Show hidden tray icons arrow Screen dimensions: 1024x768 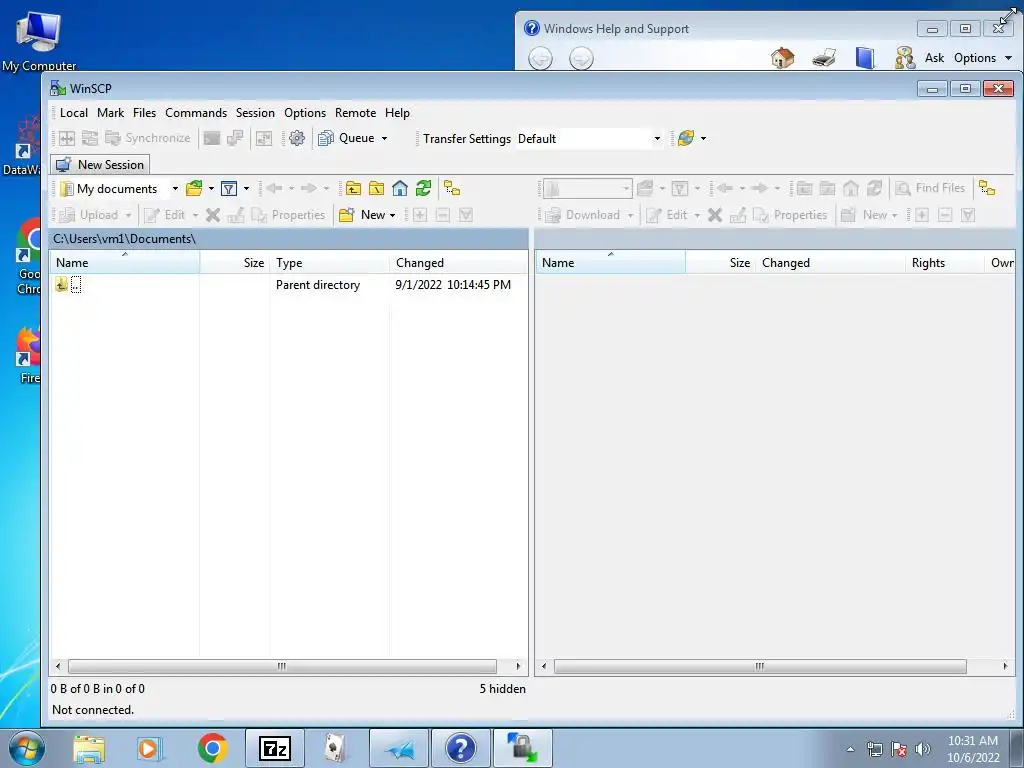point(850,749)
